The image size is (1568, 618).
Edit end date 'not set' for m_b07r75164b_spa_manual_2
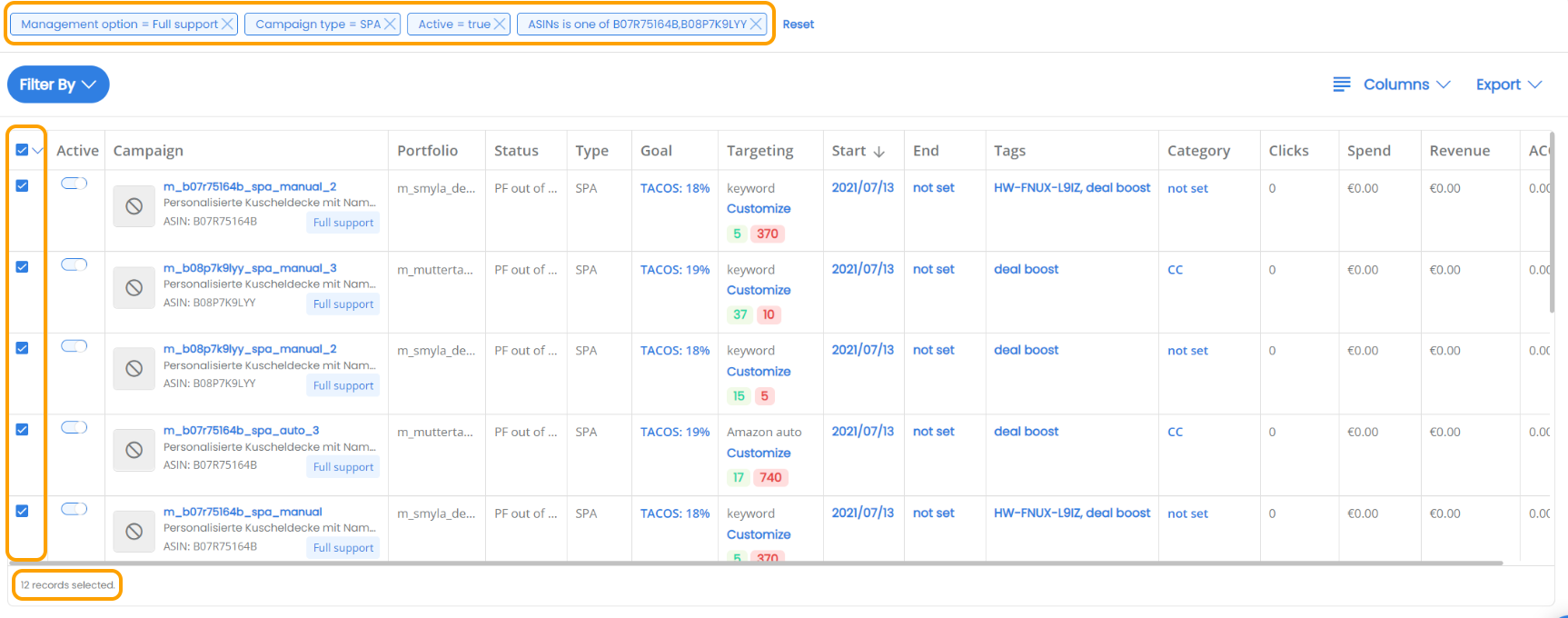(934, 187)
